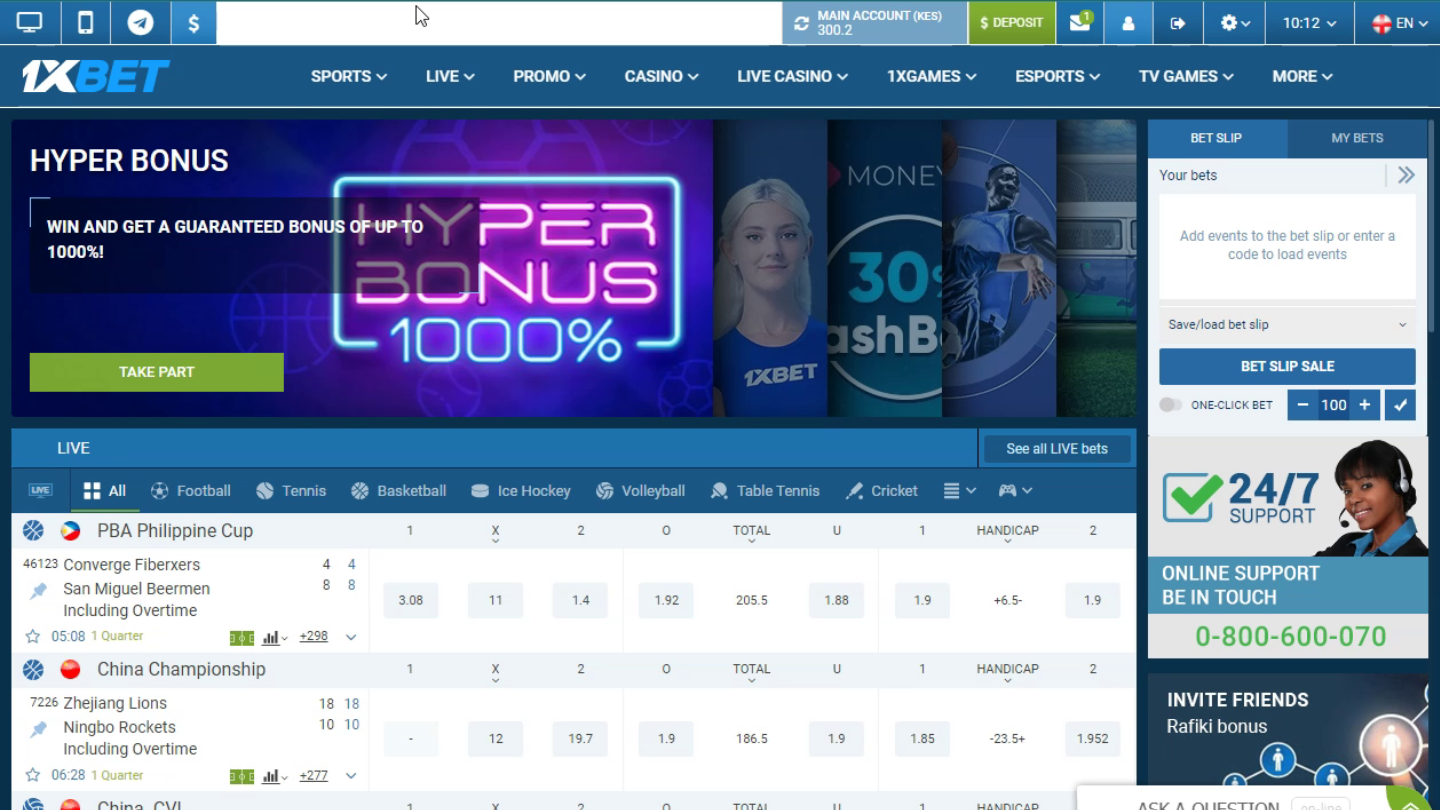Select odds 3.08 for Converge Fiberxers

410,600
